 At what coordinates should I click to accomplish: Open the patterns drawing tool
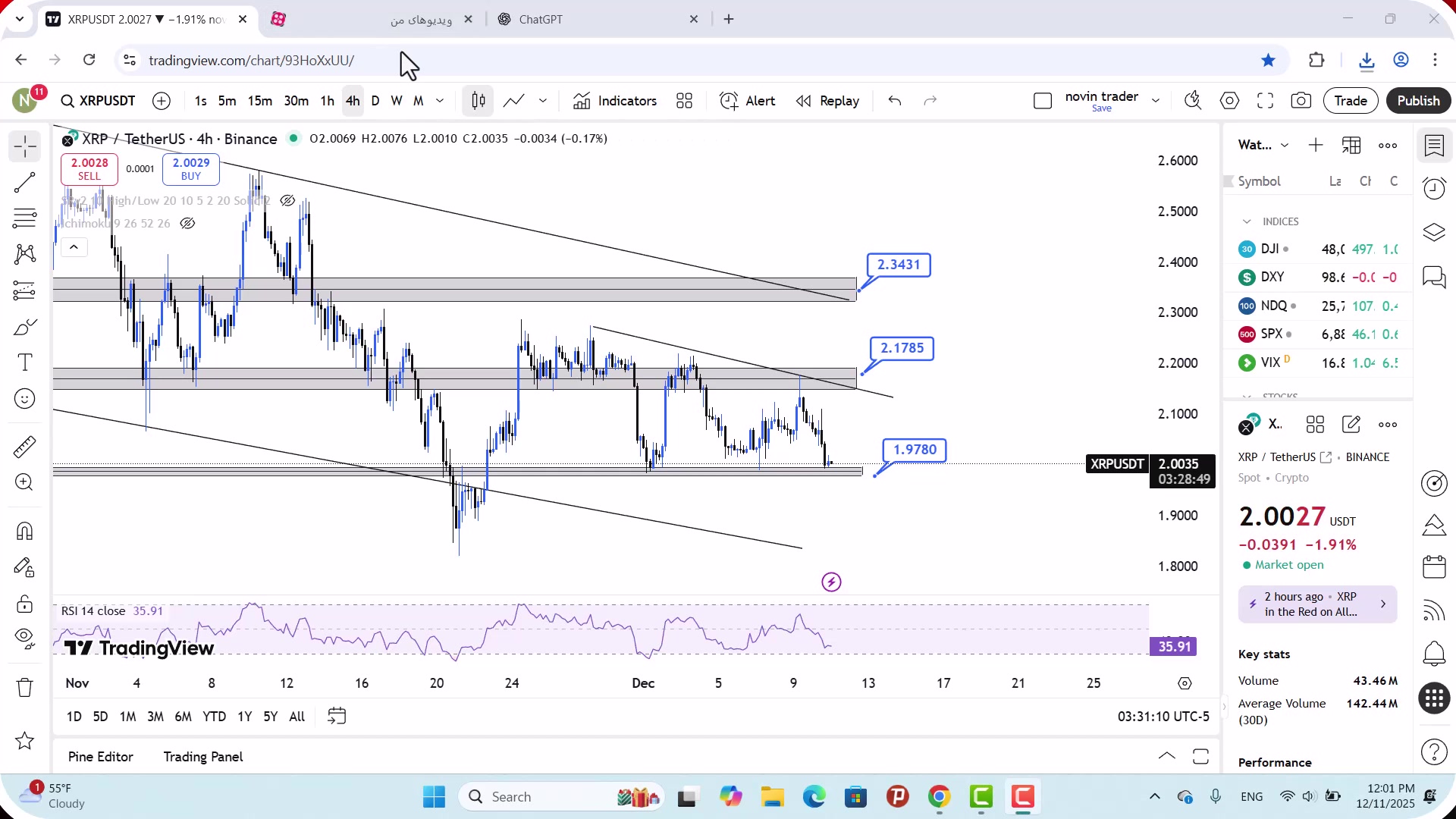pos(24,254)
